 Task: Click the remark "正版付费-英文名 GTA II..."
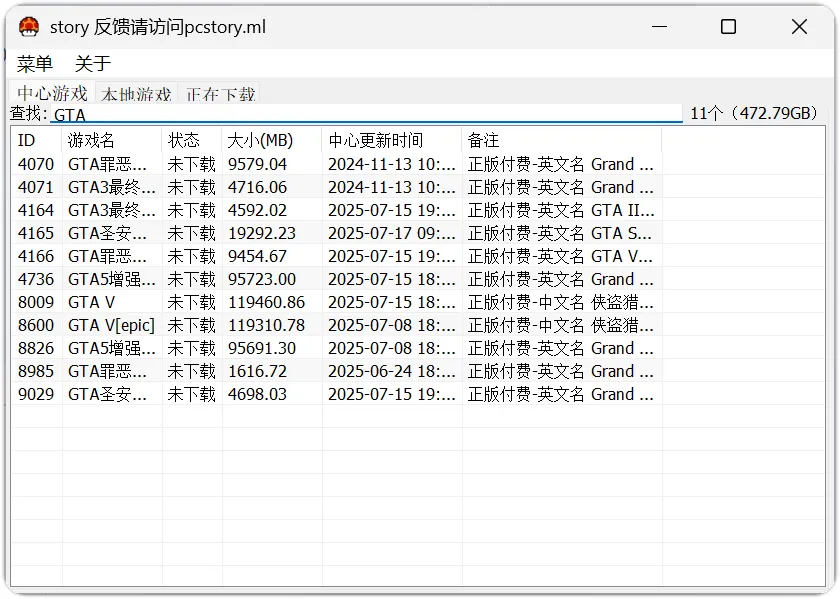561,210
